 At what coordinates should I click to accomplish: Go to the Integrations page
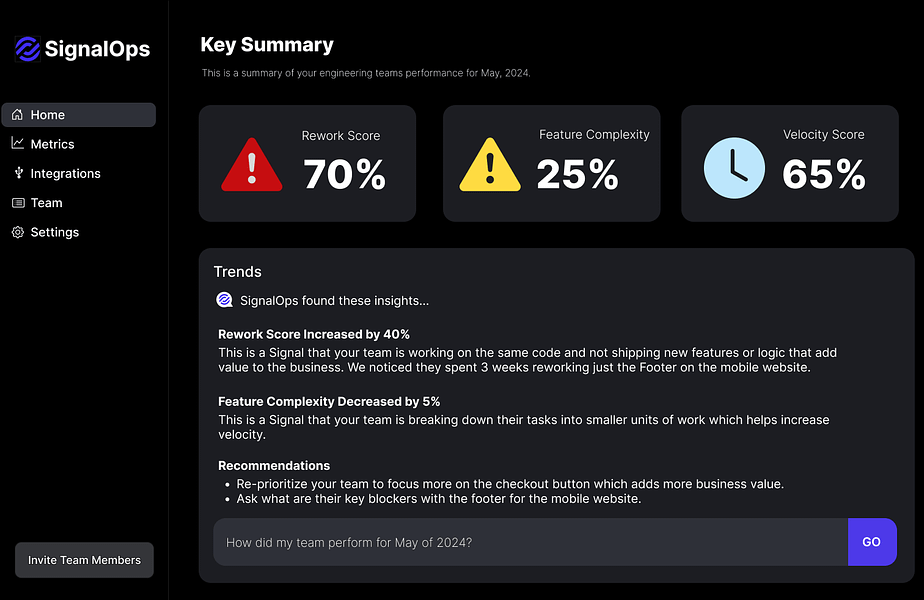(65, 173)
